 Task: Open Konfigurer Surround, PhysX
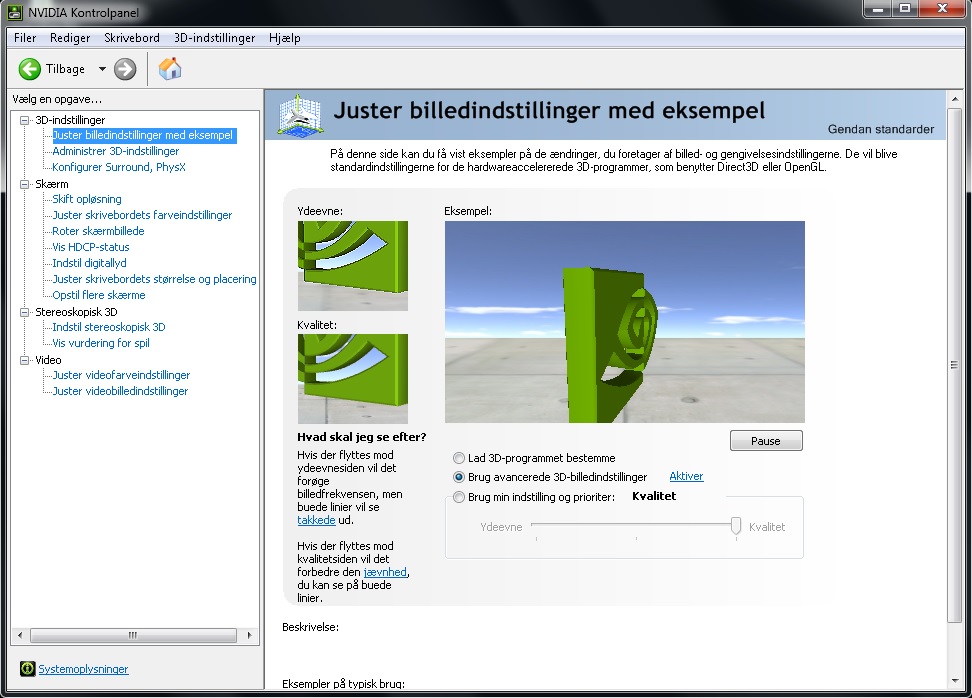pos(119,167)
